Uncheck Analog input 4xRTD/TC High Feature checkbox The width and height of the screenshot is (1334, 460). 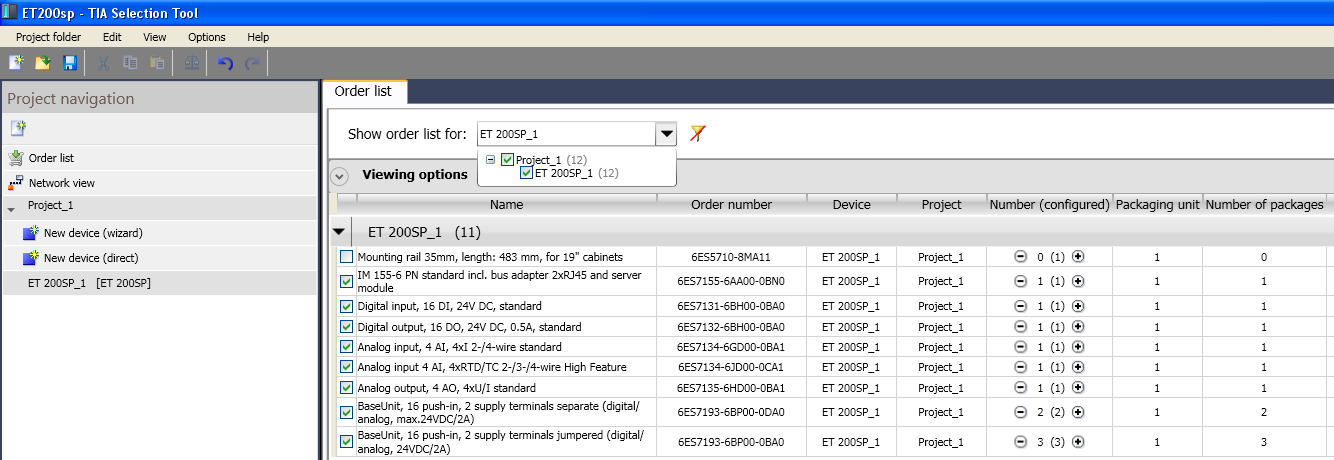346,367
